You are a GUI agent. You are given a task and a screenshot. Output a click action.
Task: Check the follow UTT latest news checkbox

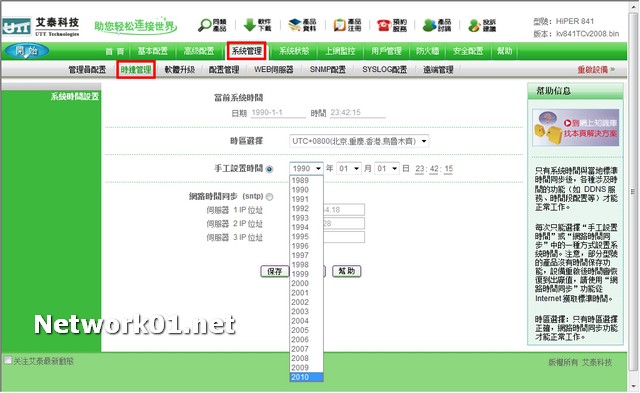pyautogui.click(x=8, y=360)
